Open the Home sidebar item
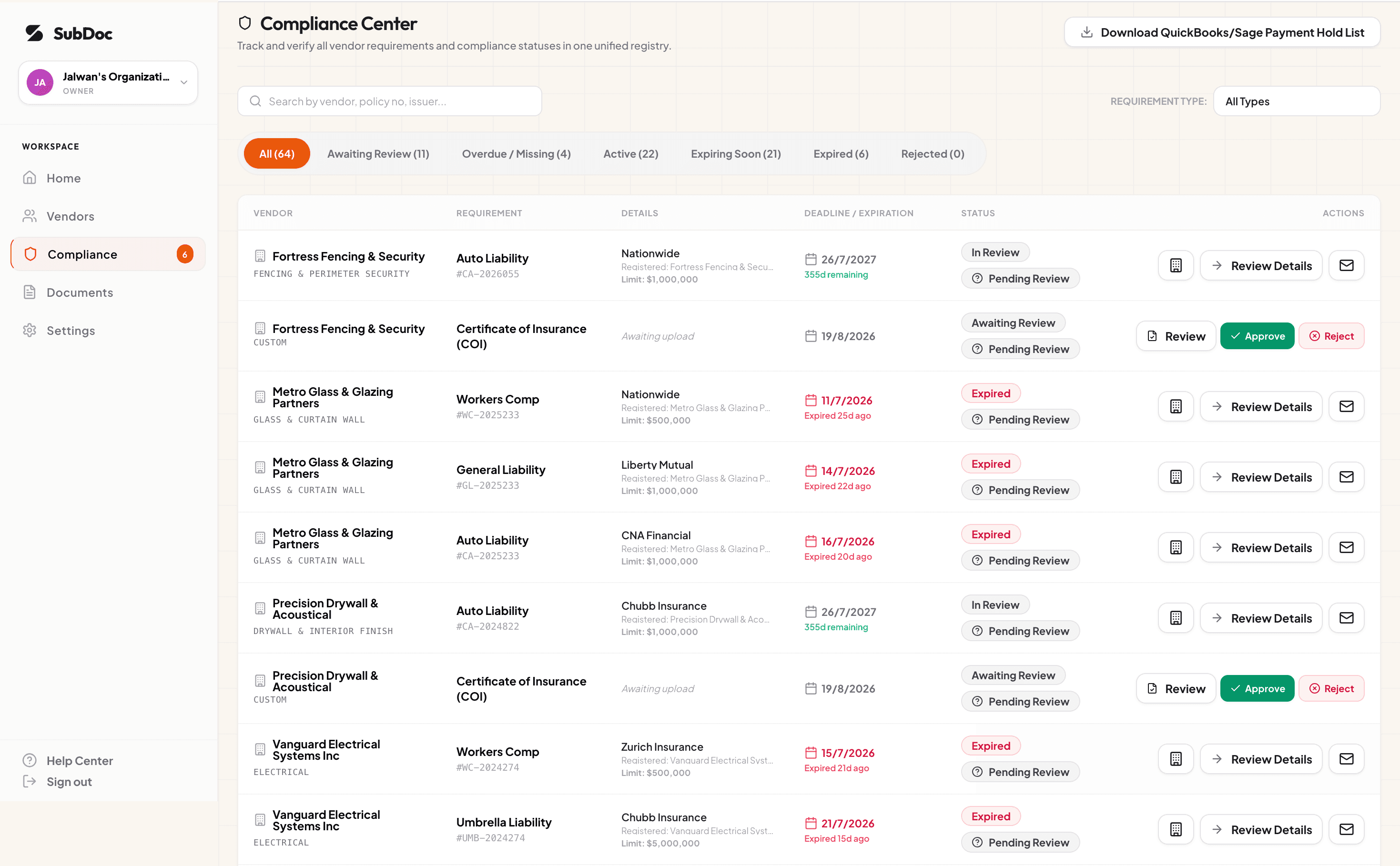The image size is (1400, 866). click(108, 178)
